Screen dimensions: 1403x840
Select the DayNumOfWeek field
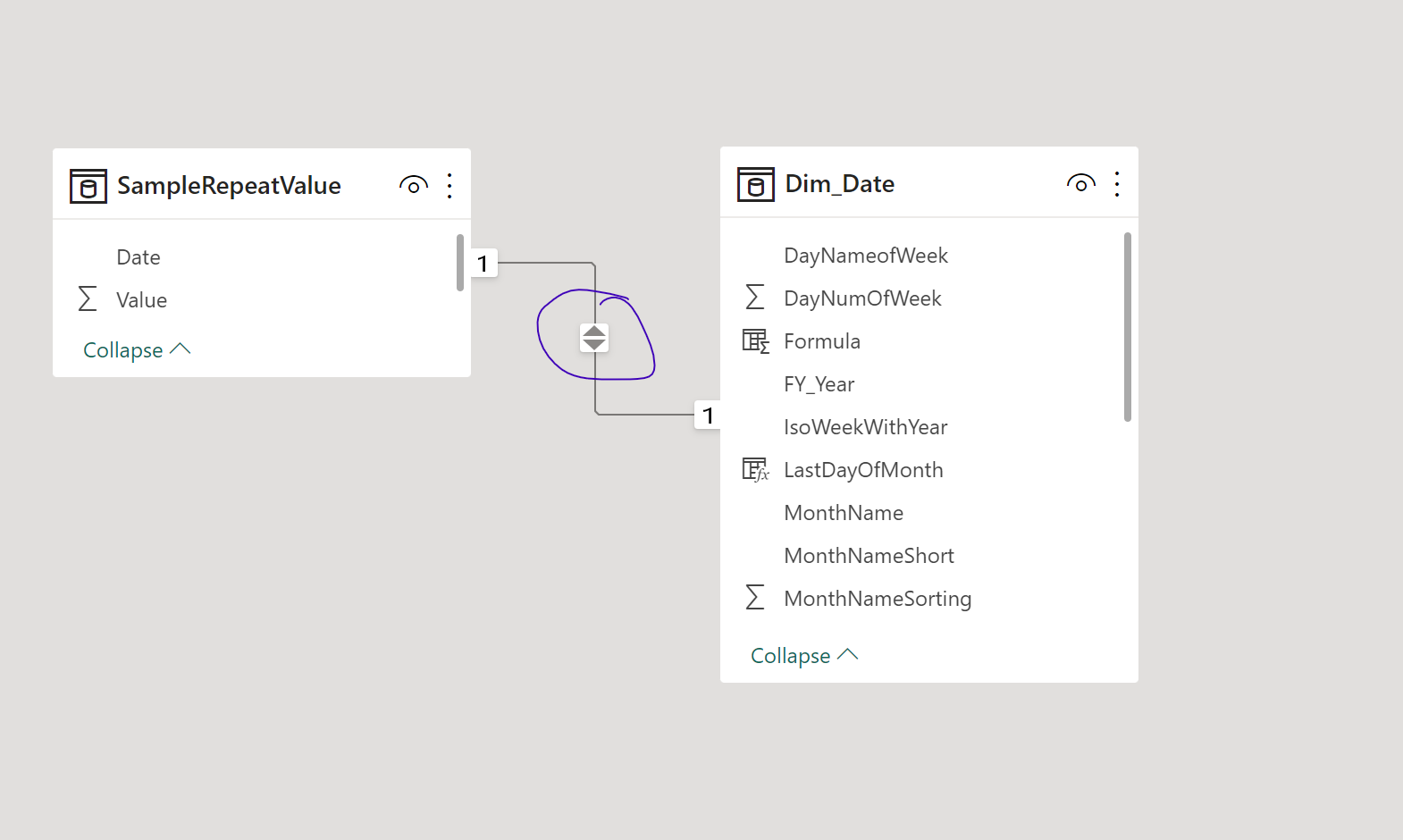pyautogui.click(x=862, y=298)
